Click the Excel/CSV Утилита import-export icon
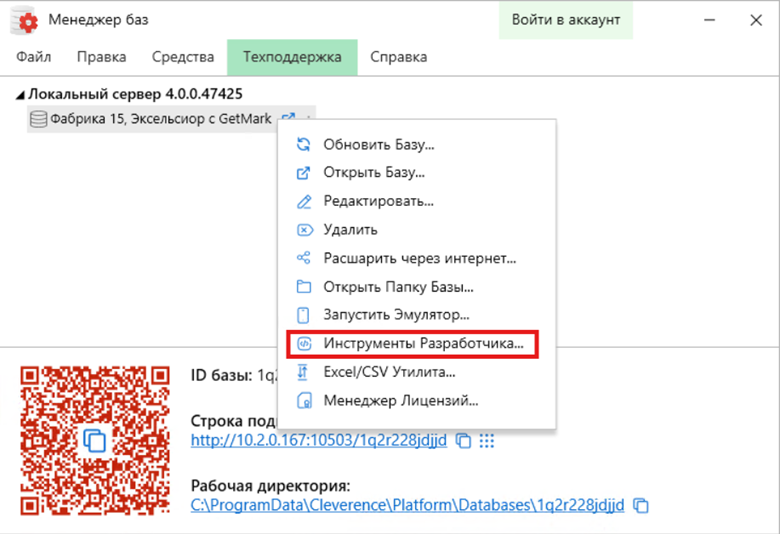This screenshot has height=534, width=780. point(302,372)
